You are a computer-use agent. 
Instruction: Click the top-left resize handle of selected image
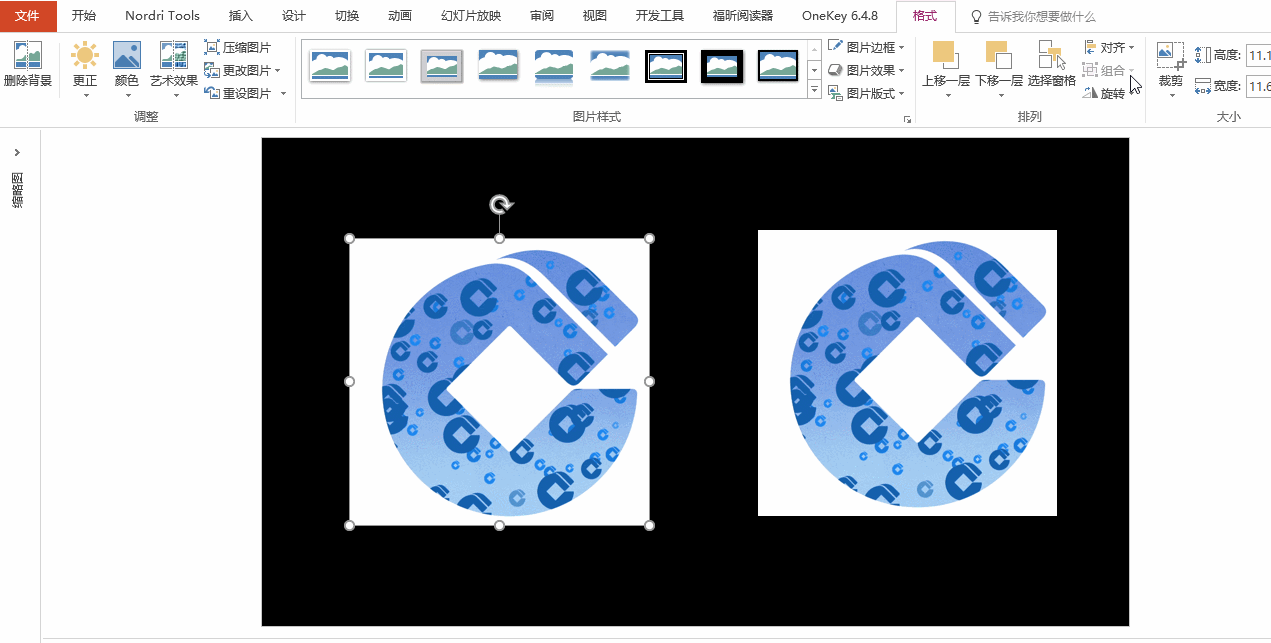pyautogui.click(x=349, y=238)
